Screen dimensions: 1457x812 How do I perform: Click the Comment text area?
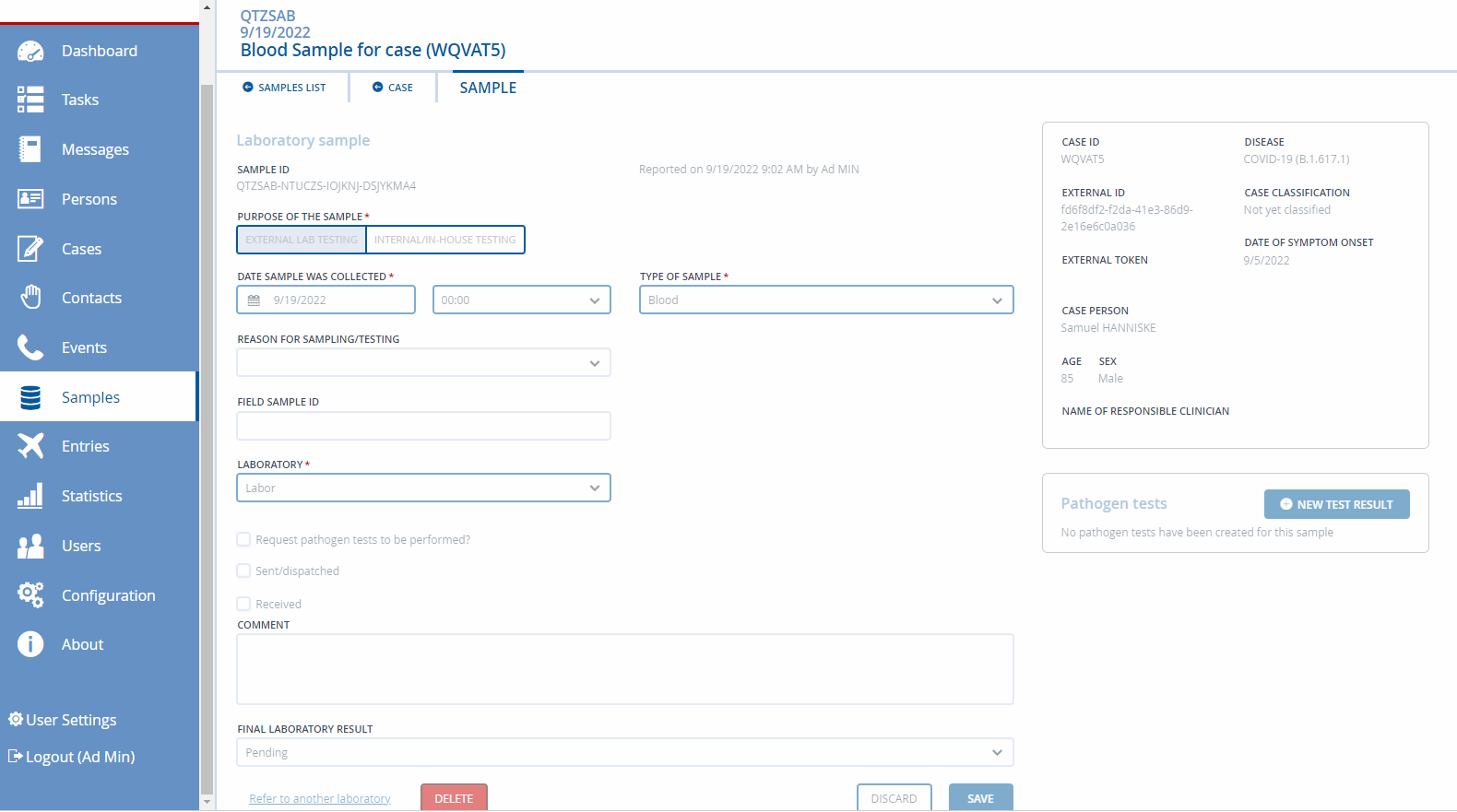tap(625, 669)
